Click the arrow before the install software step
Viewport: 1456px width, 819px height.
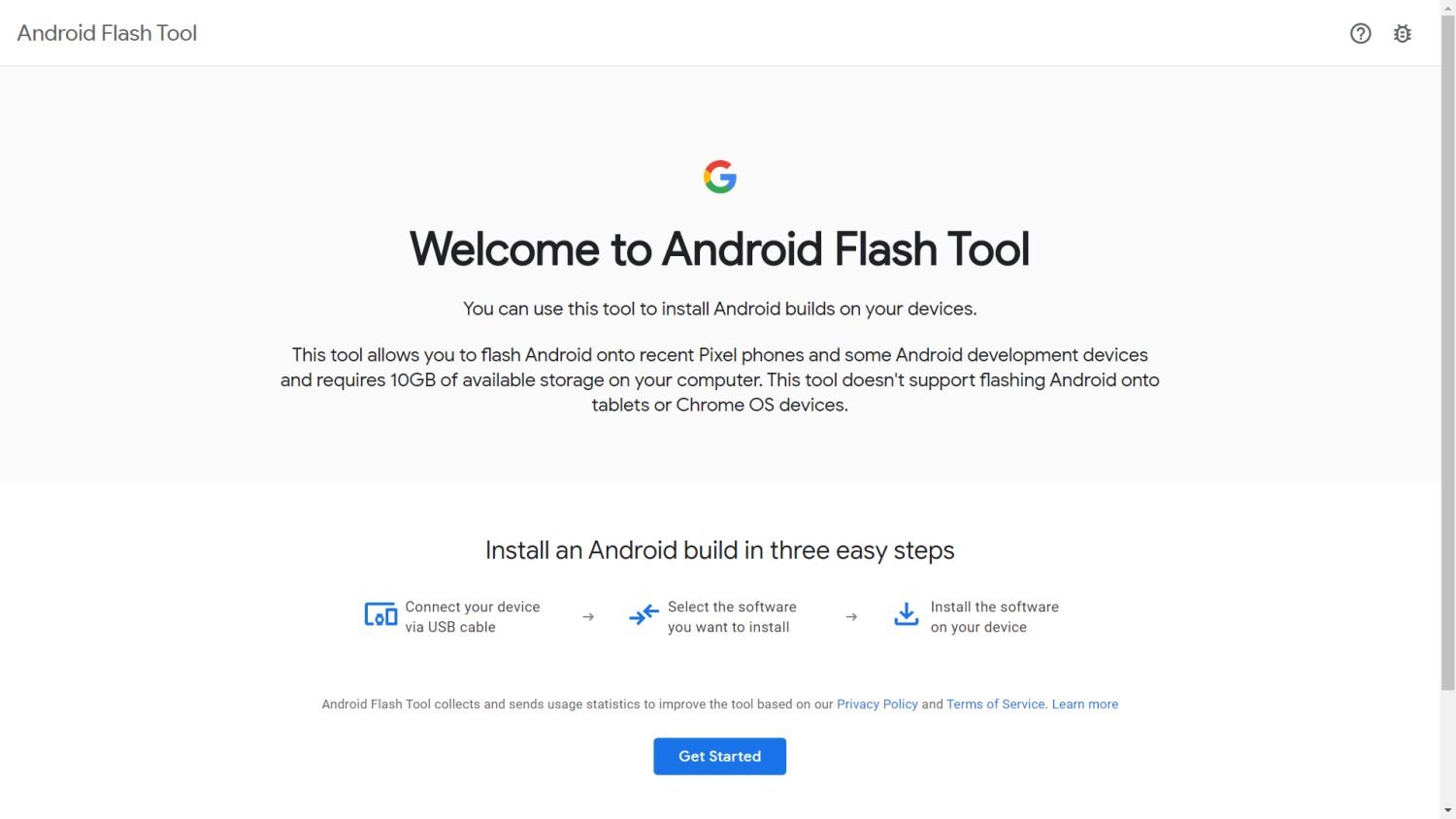(x=851, y=617)
